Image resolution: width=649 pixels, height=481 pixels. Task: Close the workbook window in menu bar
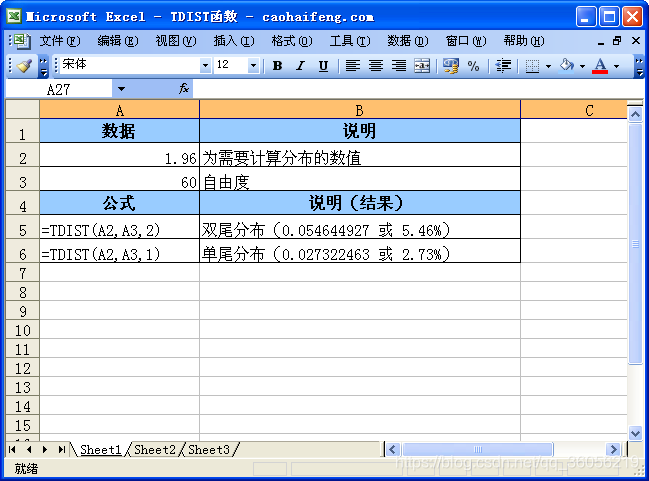[636, 41]
